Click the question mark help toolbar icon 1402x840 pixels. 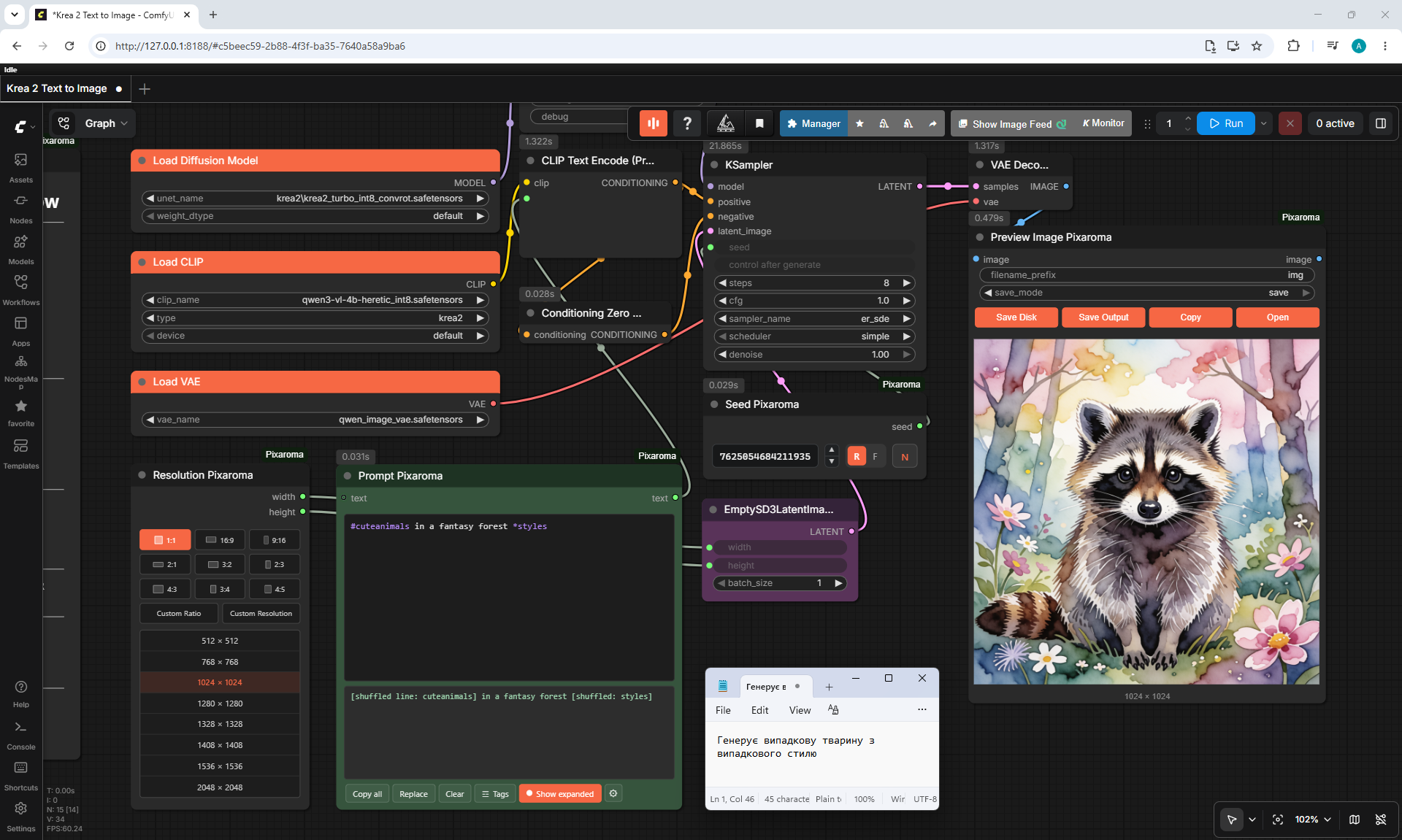click(687, 123)
